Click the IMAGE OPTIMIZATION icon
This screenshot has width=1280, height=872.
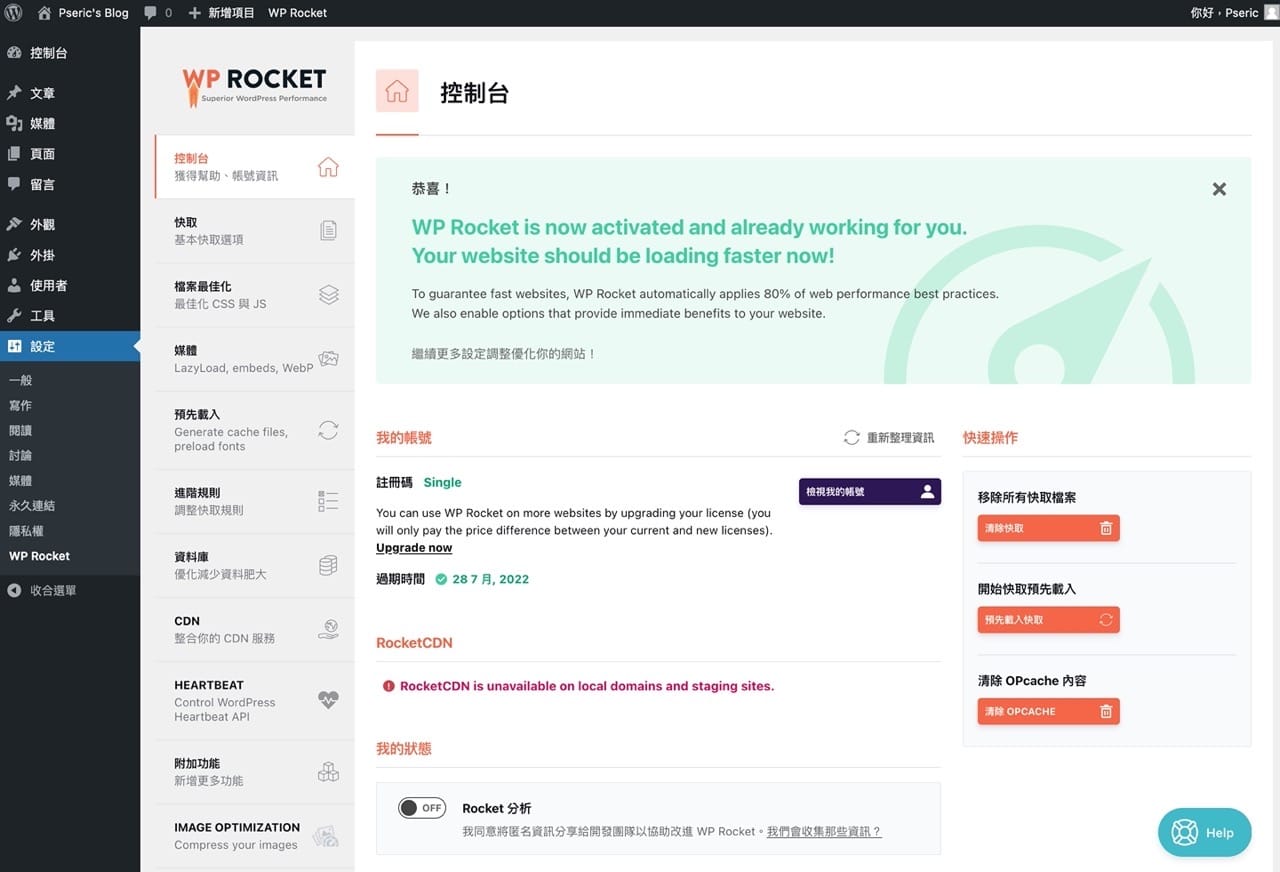[326, 836]
